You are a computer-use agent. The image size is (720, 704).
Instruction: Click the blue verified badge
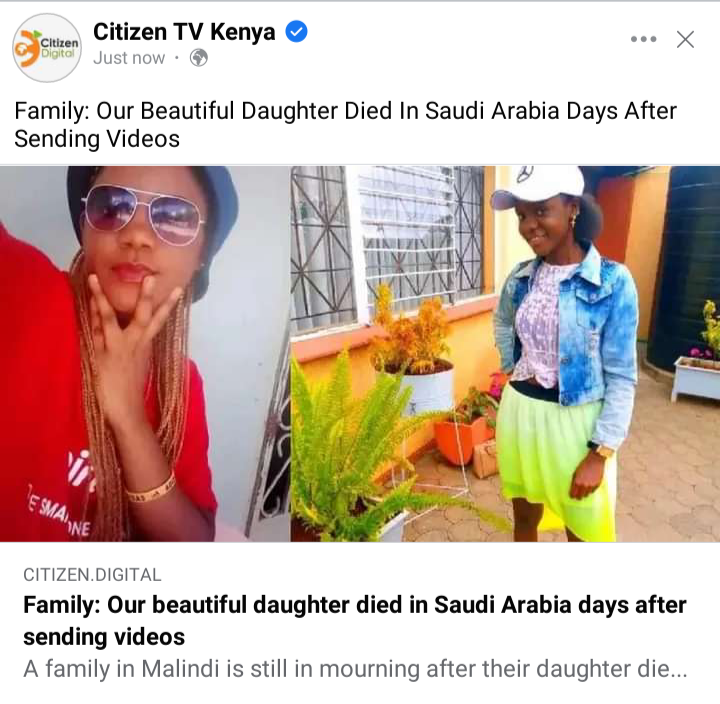pos(297,32)
